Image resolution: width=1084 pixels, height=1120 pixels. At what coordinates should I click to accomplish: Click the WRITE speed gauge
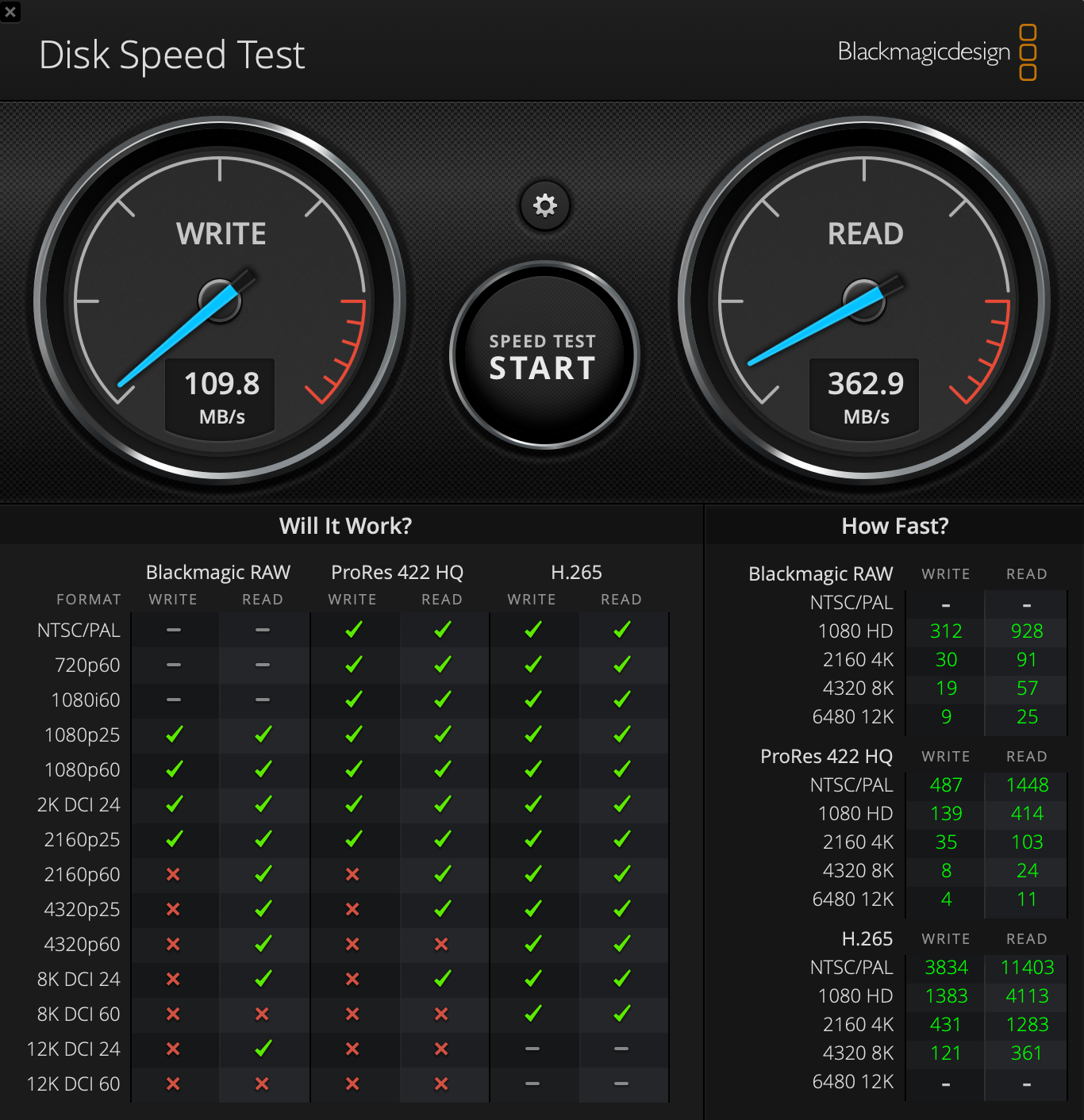(221, 301)
